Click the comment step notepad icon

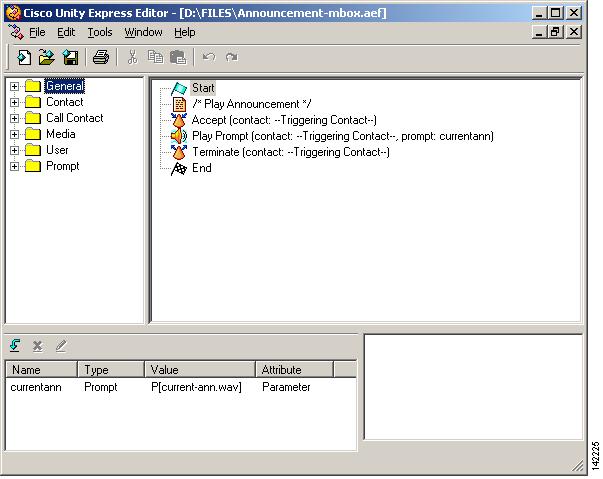[x=179, y=104]
